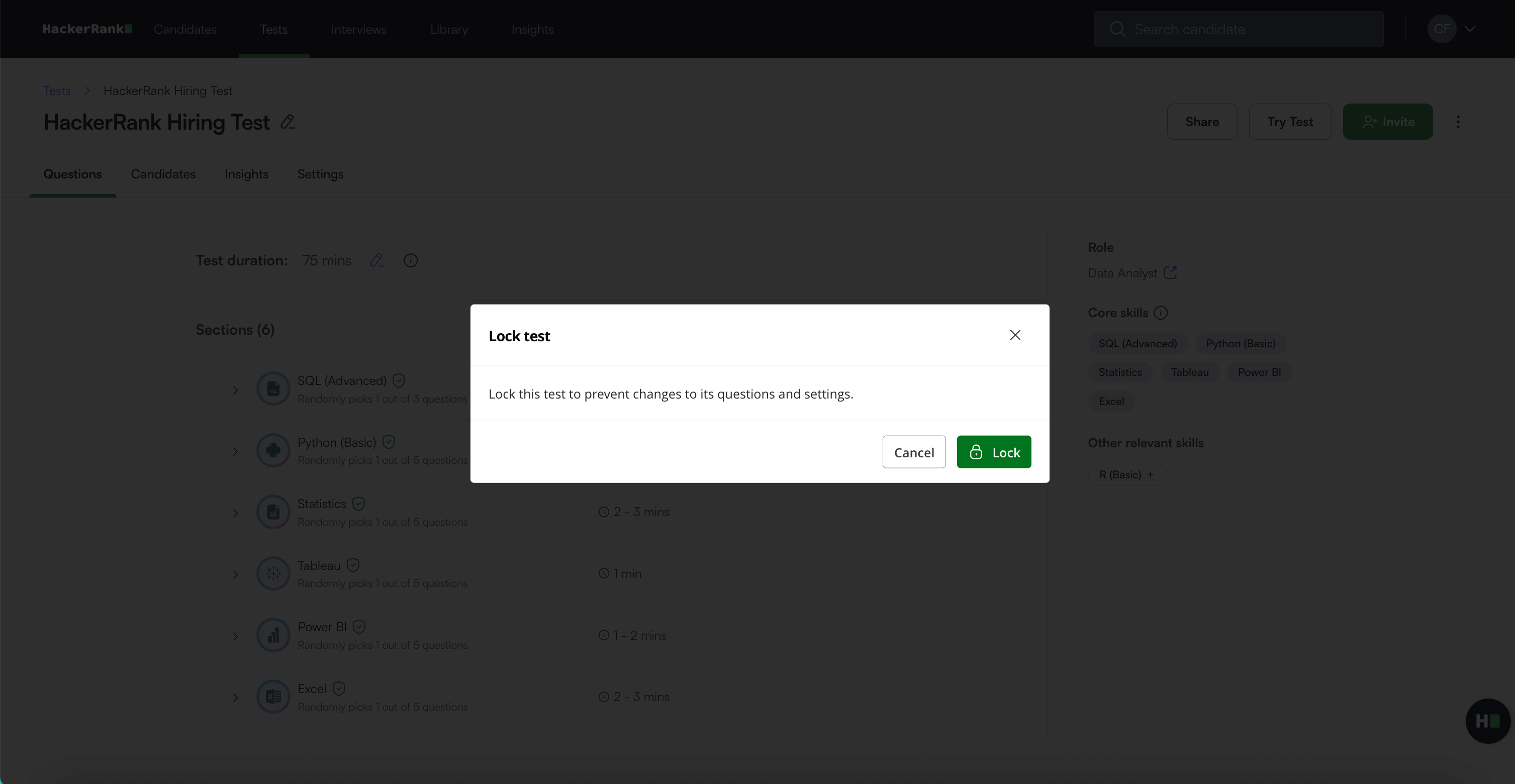The height and width of the screenshot is (784, 1515).
Task: Click the pencil icon beside the test title
Action: coord(288,122)
